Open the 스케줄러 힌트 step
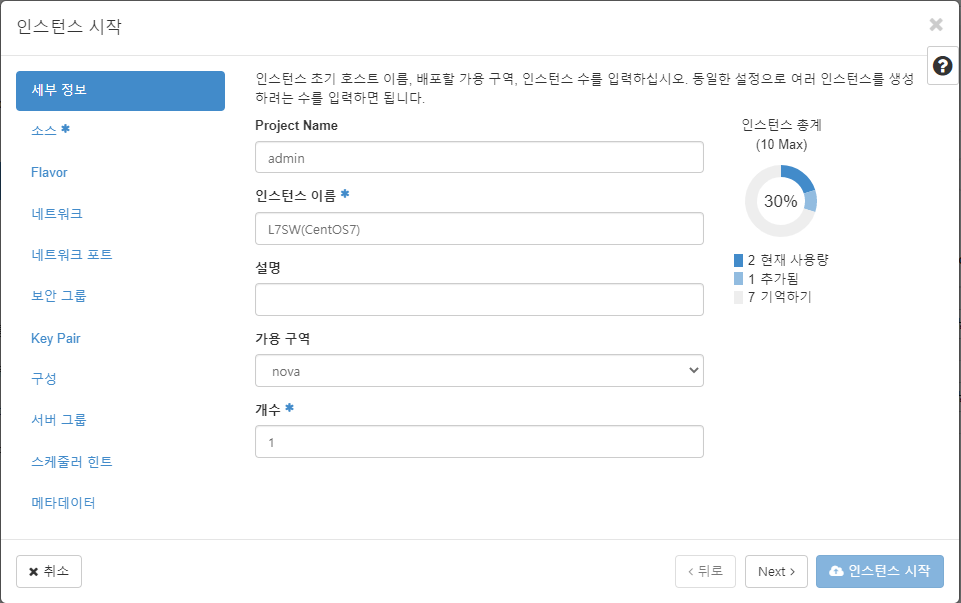Screen dimensions: 961x603 tap(72, 461)
